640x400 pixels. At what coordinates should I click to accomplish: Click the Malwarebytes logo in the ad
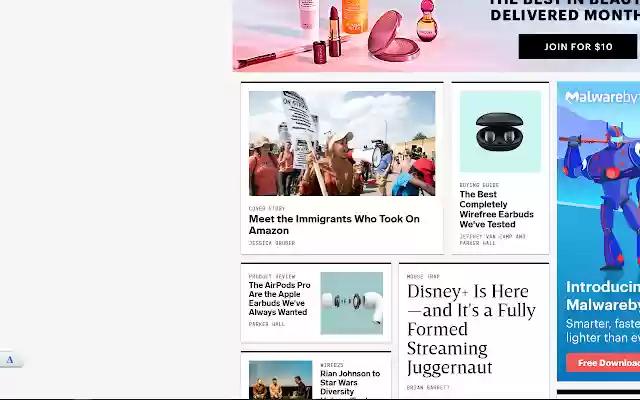click(602, 97)
